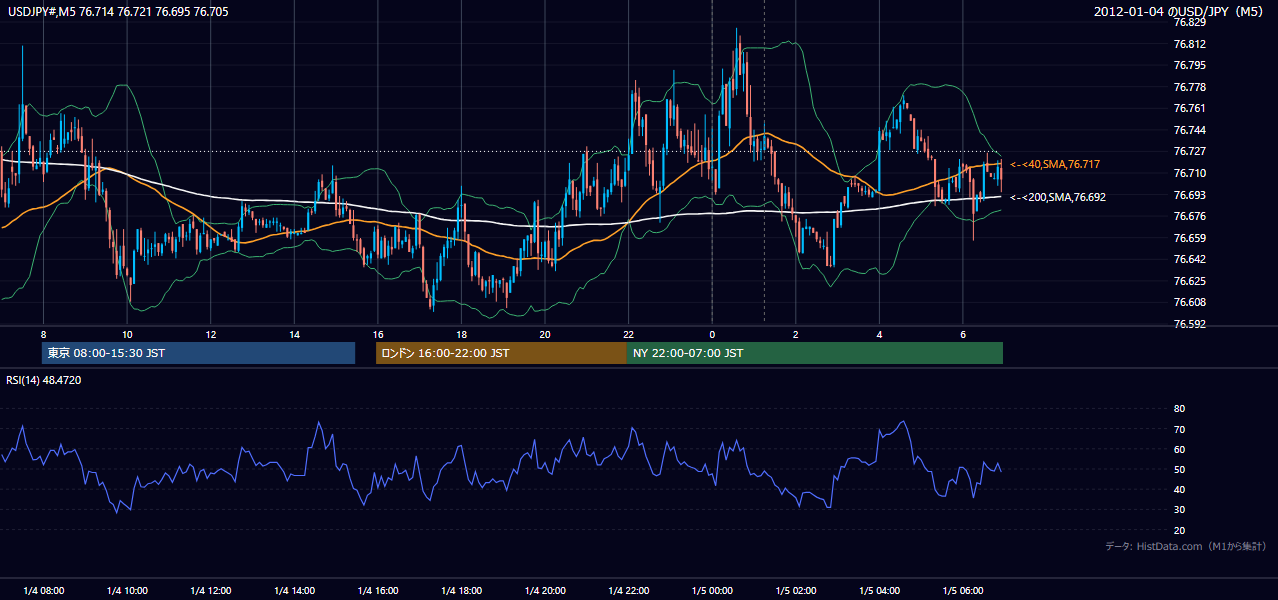The image size is (1278, 600).
Task: Click RSI axis level 30
Action: pos(1180,510)
